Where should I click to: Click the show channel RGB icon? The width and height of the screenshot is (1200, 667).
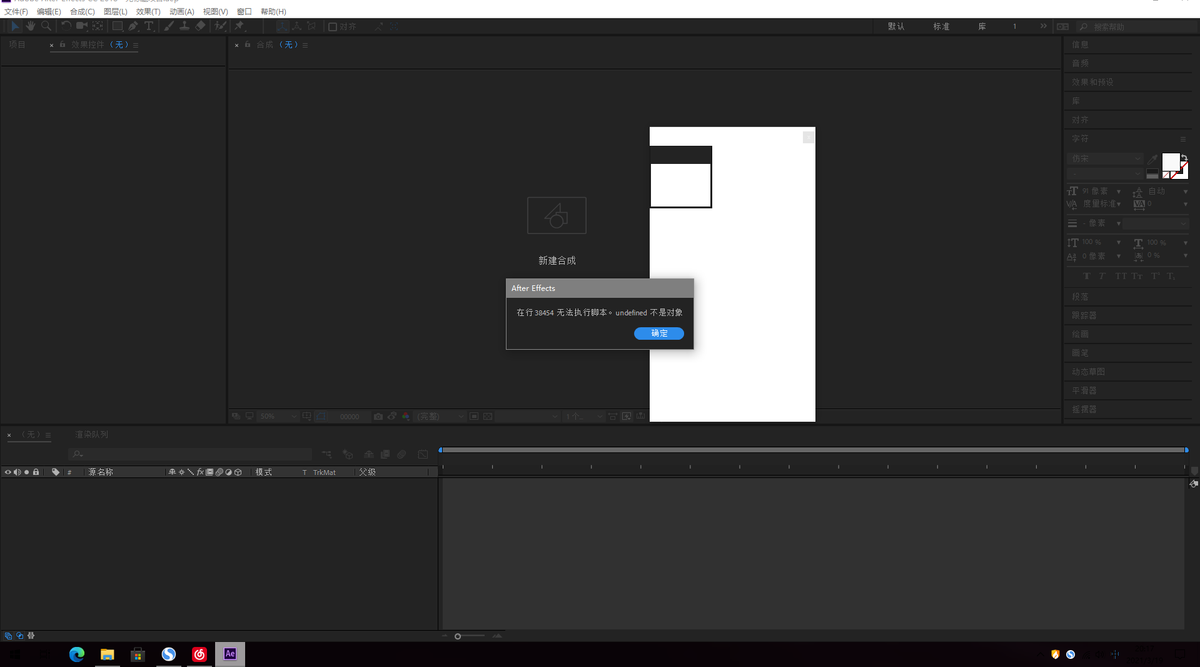tap(405, 416)
